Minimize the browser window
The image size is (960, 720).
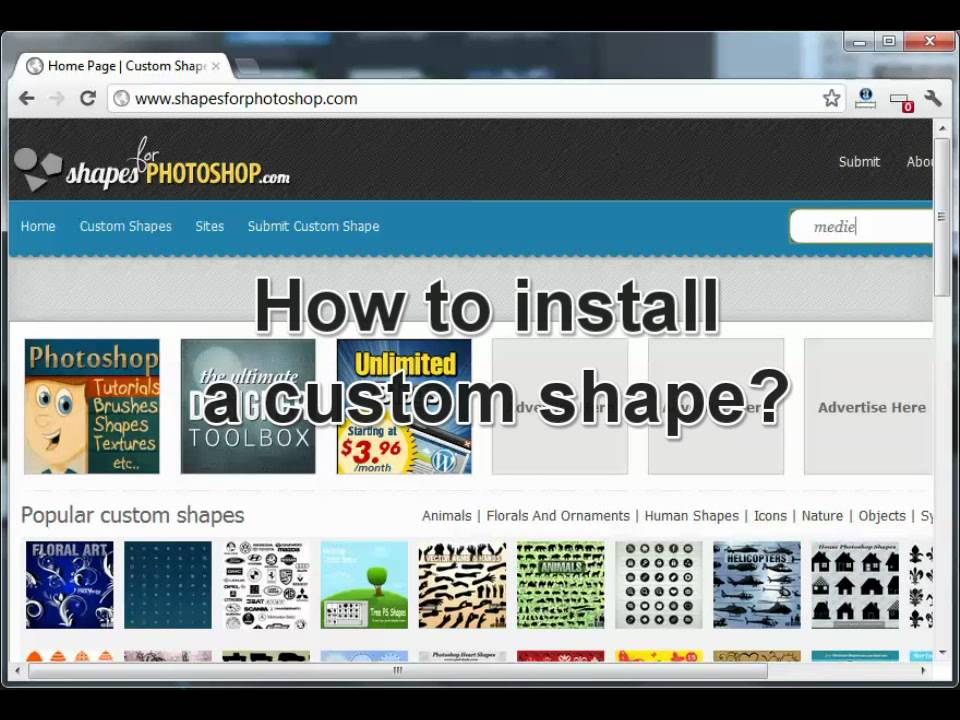point(860,42)
